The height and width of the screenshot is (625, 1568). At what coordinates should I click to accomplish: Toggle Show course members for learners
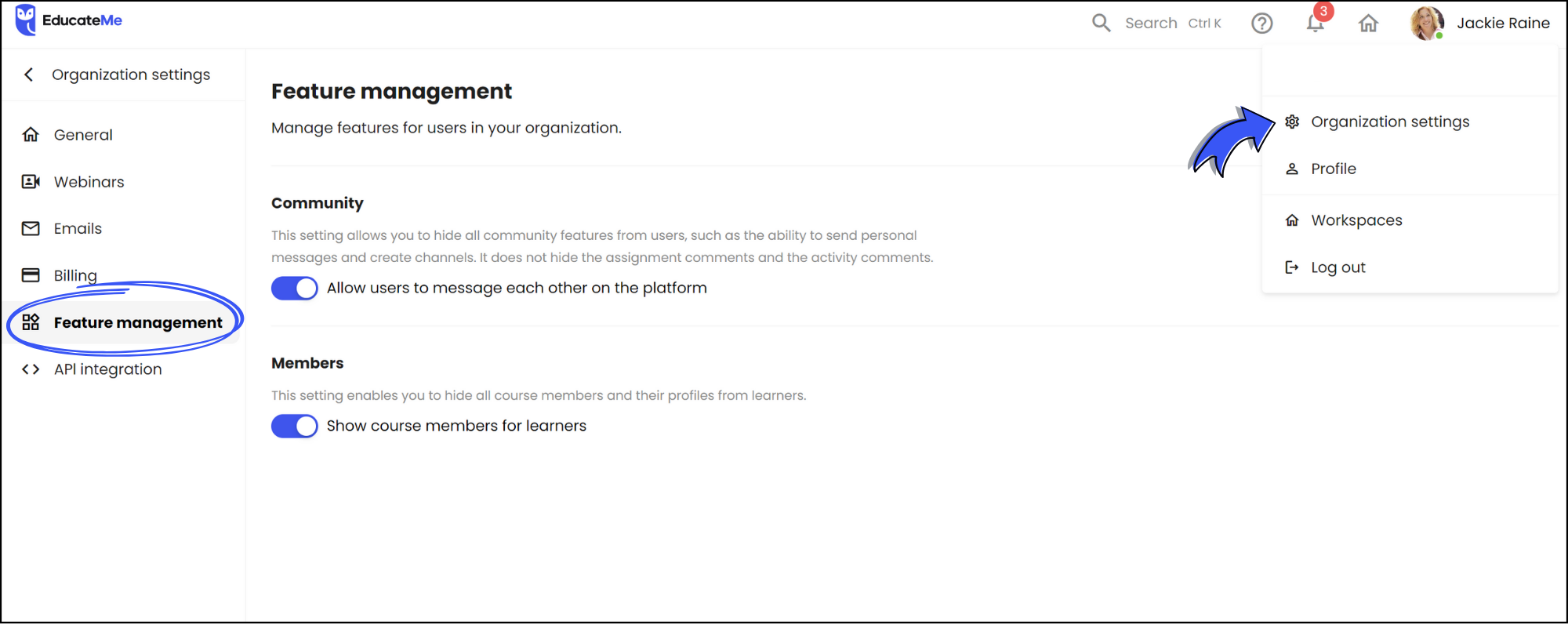pyautogui.click(x=295, y=426)
